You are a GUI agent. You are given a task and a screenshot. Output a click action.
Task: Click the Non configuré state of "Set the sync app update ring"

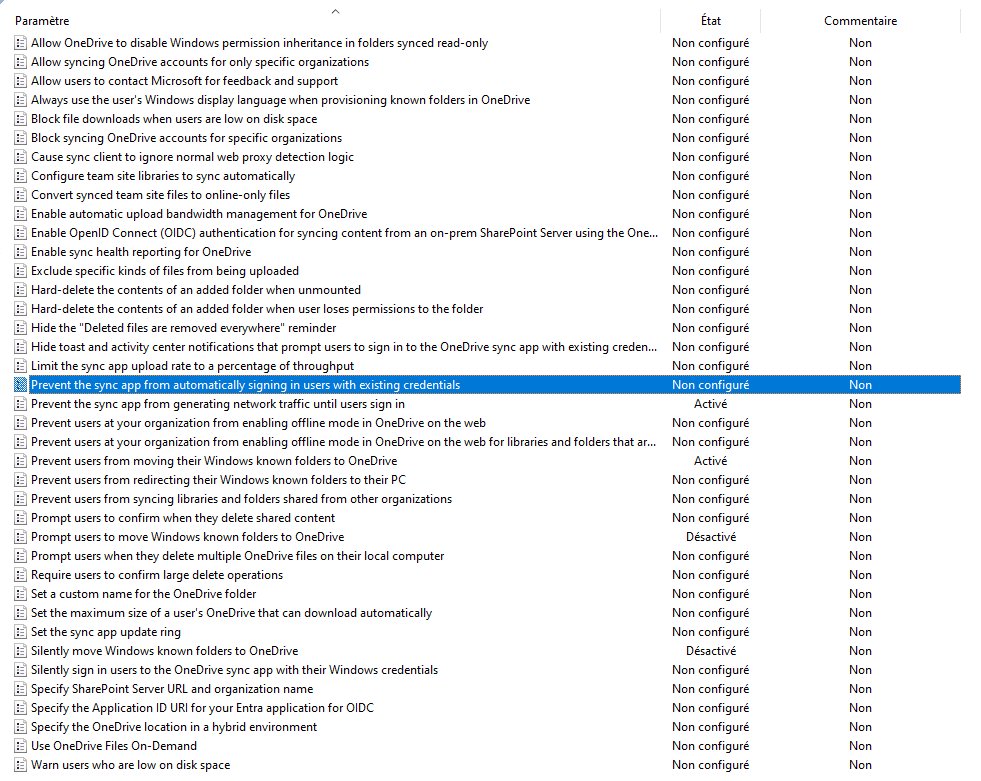(711, 631)
